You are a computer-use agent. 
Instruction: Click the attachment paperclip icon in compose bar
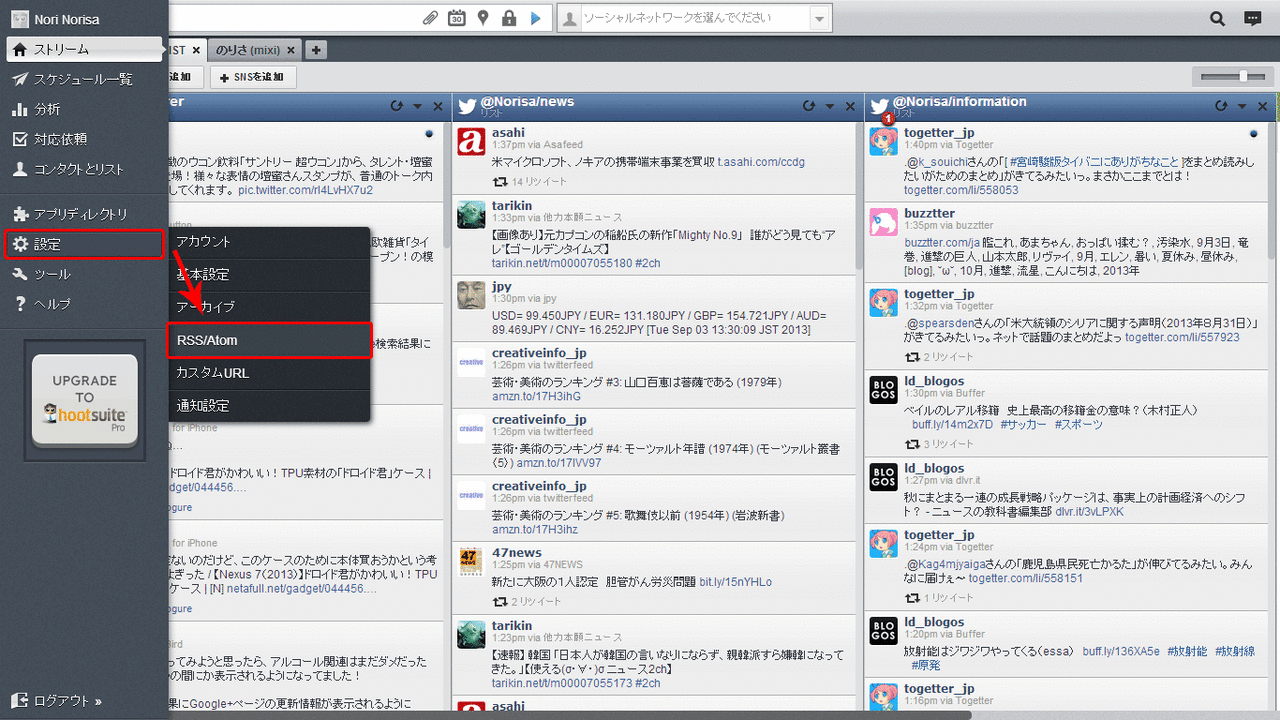pos(430,18)
